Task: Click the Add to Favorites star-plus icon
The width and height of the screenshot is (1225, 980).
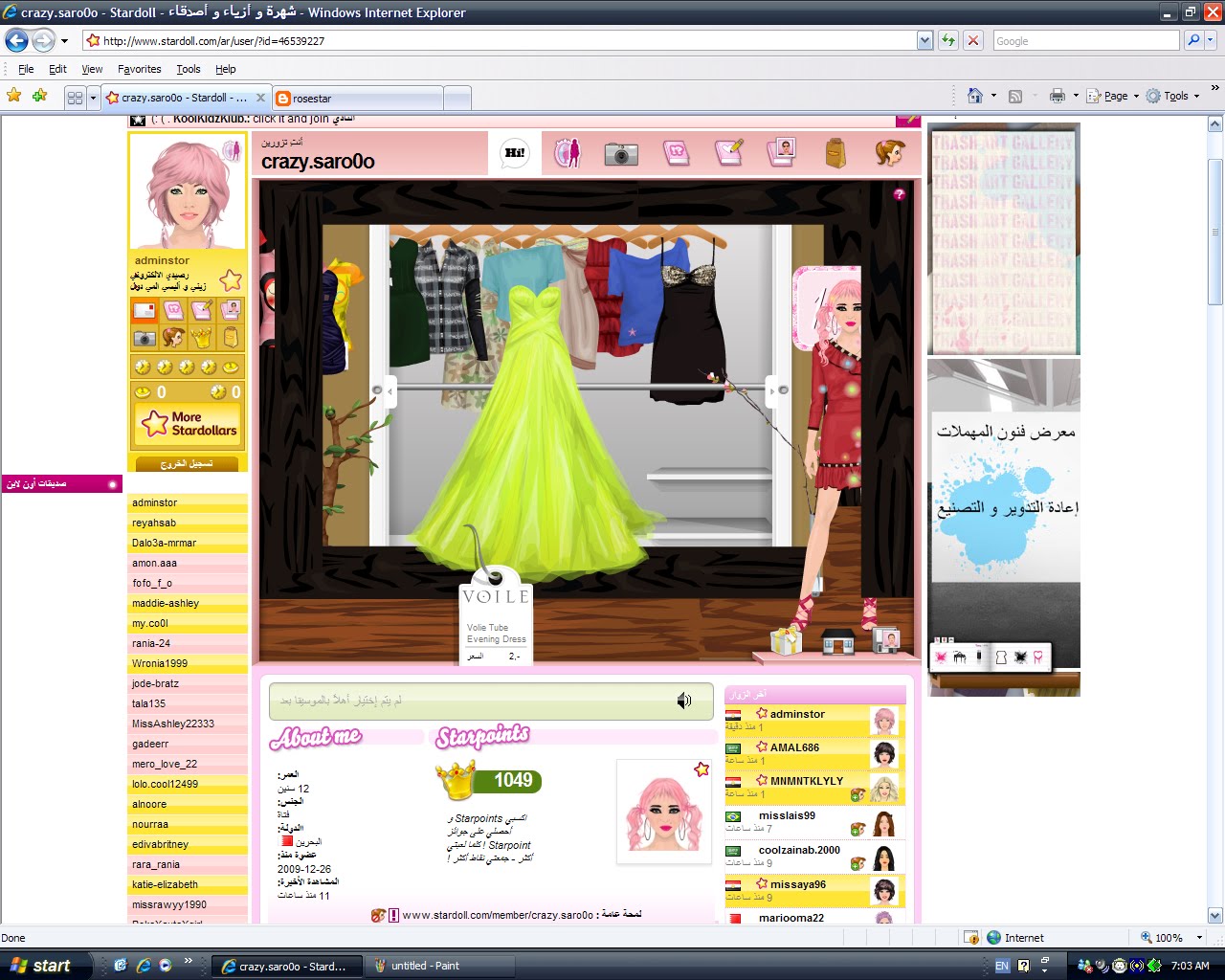Action: 39,96
